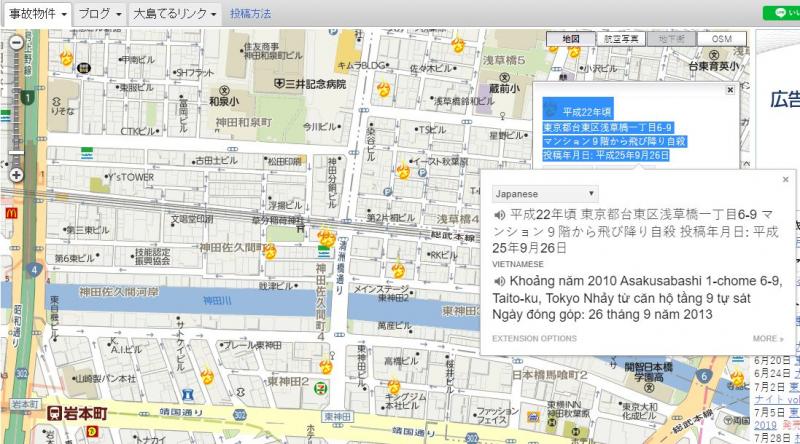Screen dimensions: 800x444
Task: Click highlighted 平成22年頃 text
Action: click(x=587, y=112)
